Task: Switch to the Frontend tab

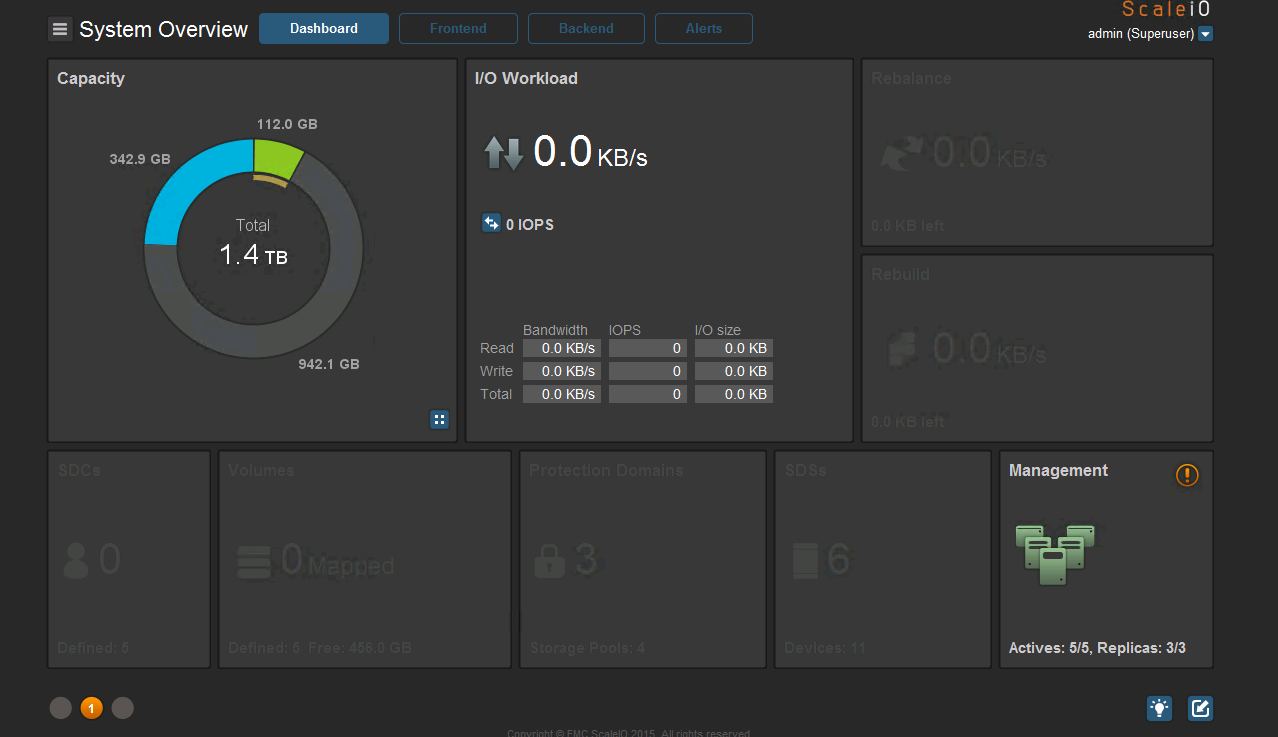Action: tap(457, 28)
